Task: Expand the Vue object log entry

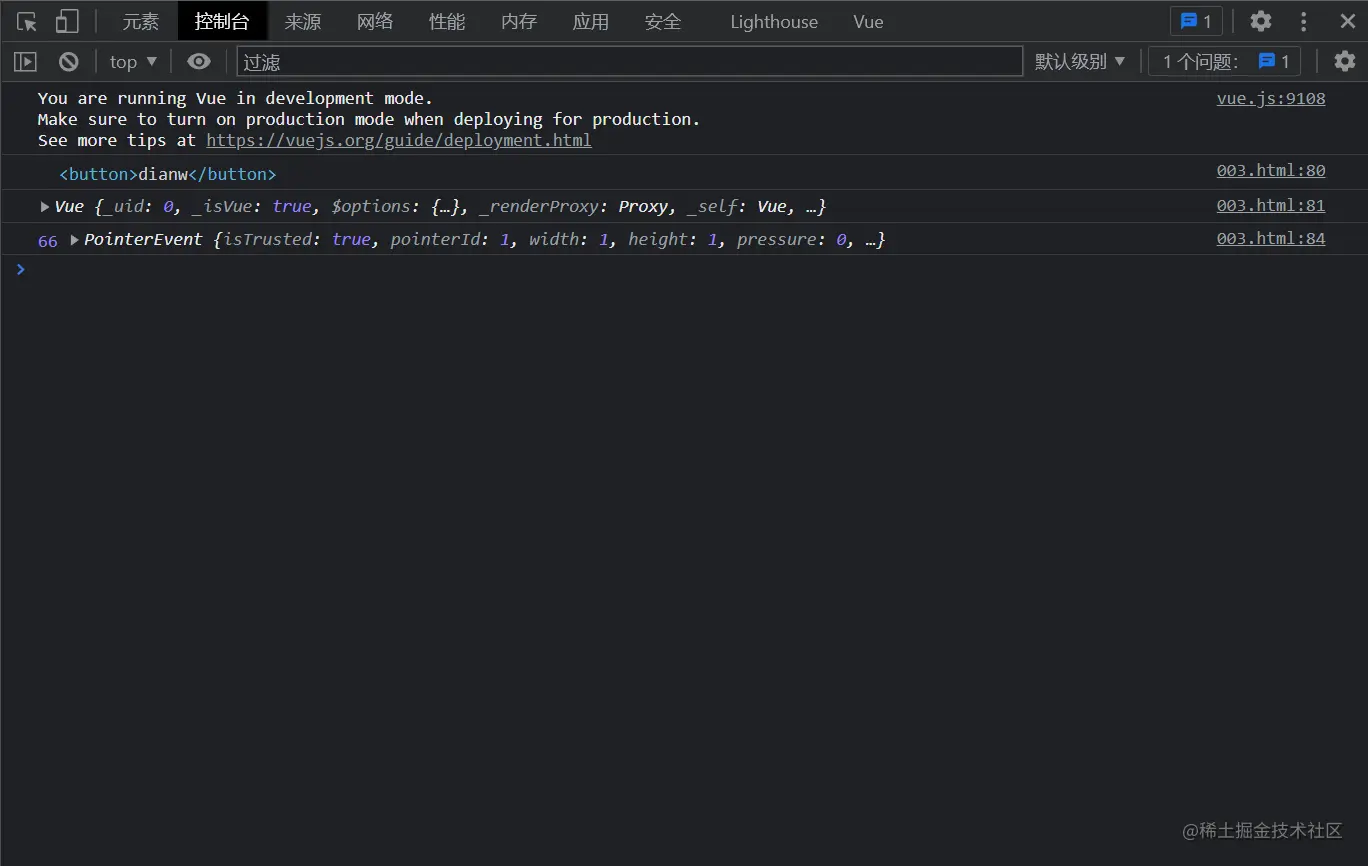Action: (45, 206)
